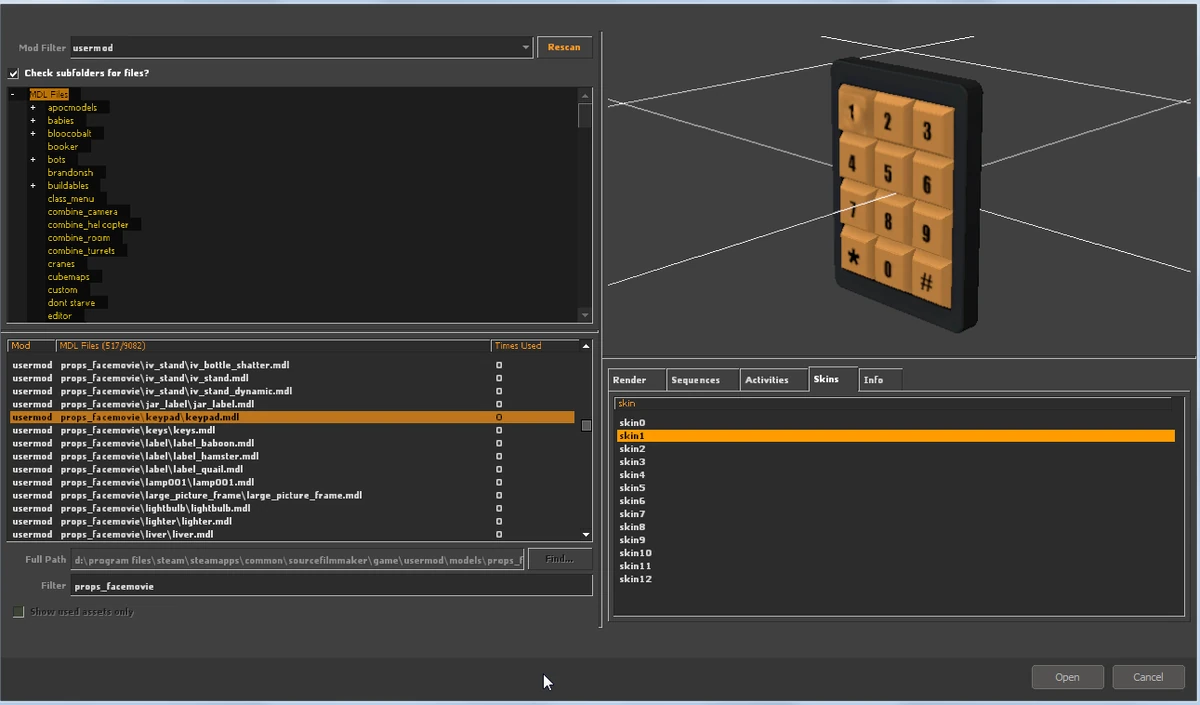Collapse the MDL Files root node
This screenshot has width=1200, height=705.
tap(10, 93)
